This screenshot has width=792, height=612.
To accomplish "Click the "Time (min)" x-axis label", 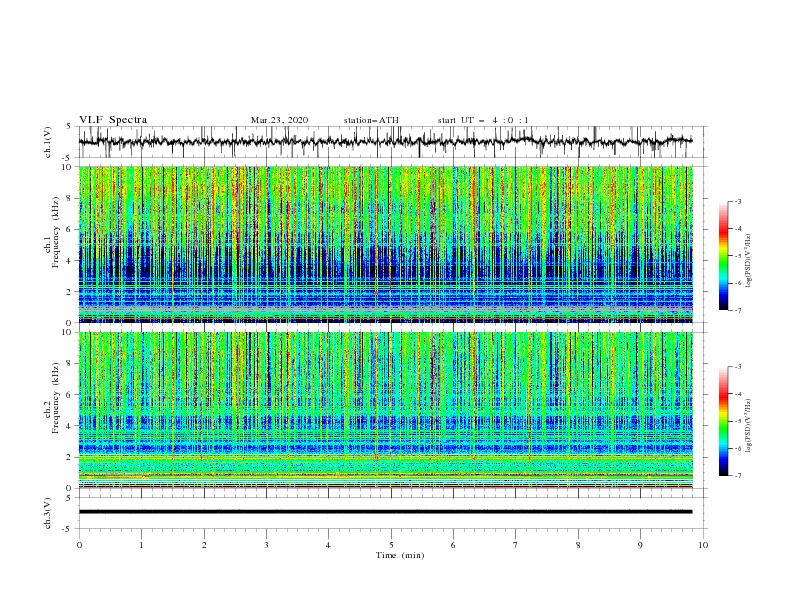I will coord(400,555).
